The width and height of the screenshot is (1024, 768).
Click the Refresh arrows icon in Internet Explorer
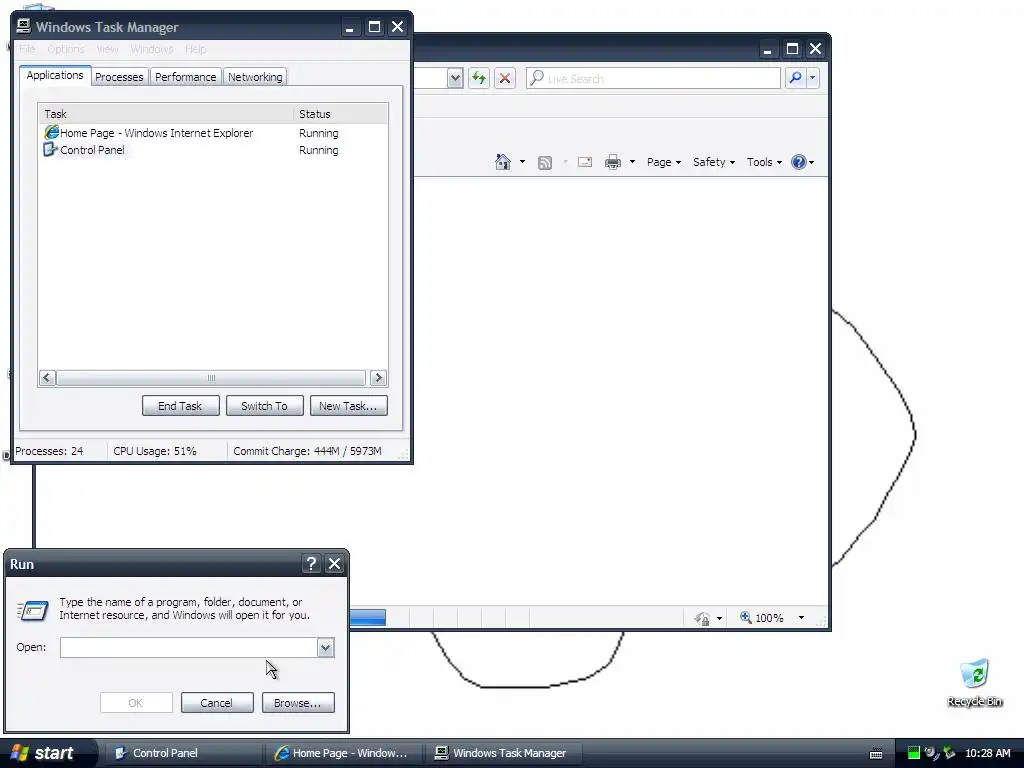(479, 78)
